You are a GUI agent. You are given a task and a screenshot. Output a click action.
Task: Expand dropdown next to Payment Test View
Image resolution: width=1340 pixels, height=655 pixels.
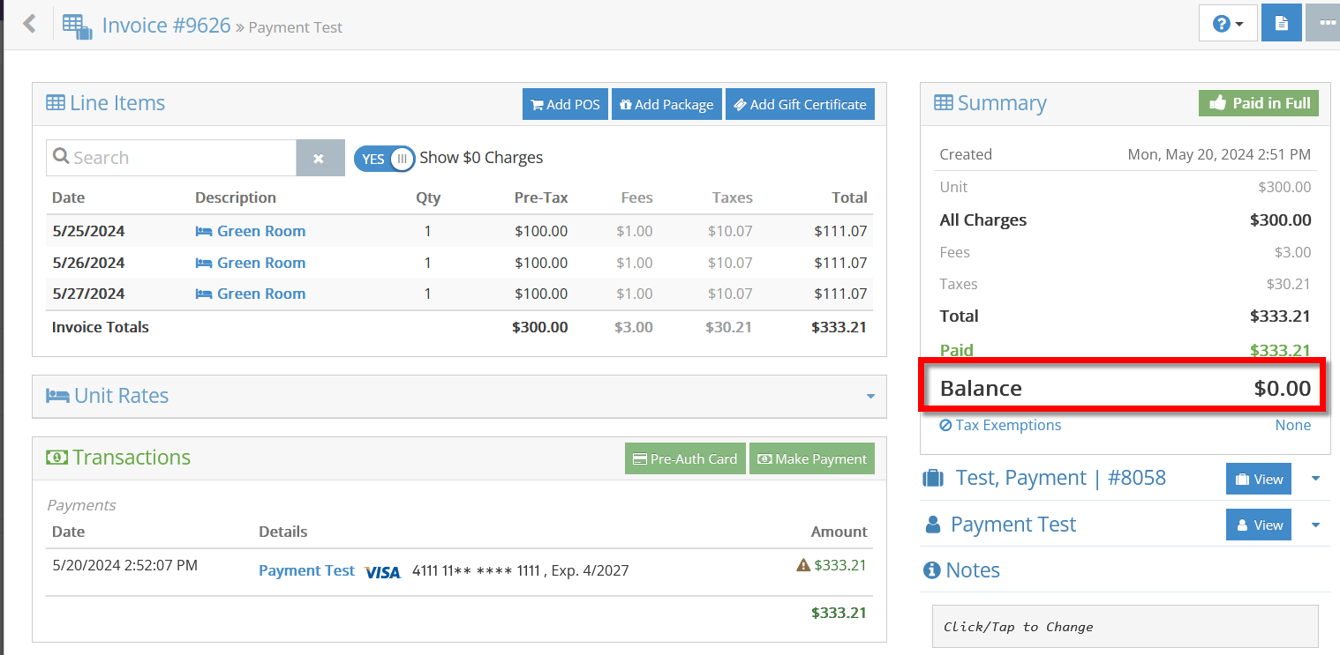click(x=1315, y=525)
